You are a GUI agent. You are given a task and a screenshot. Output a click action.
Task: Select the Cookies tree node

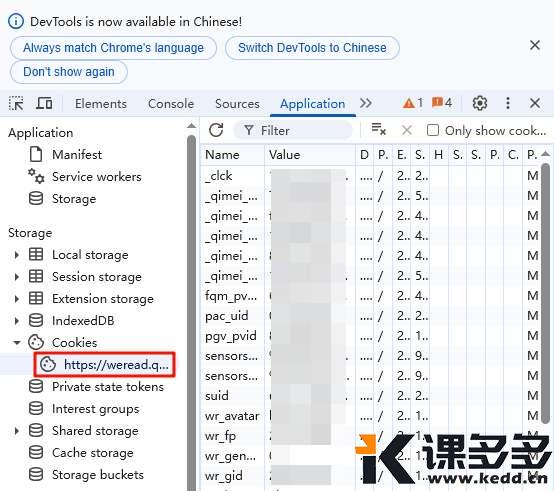[75, 343]
